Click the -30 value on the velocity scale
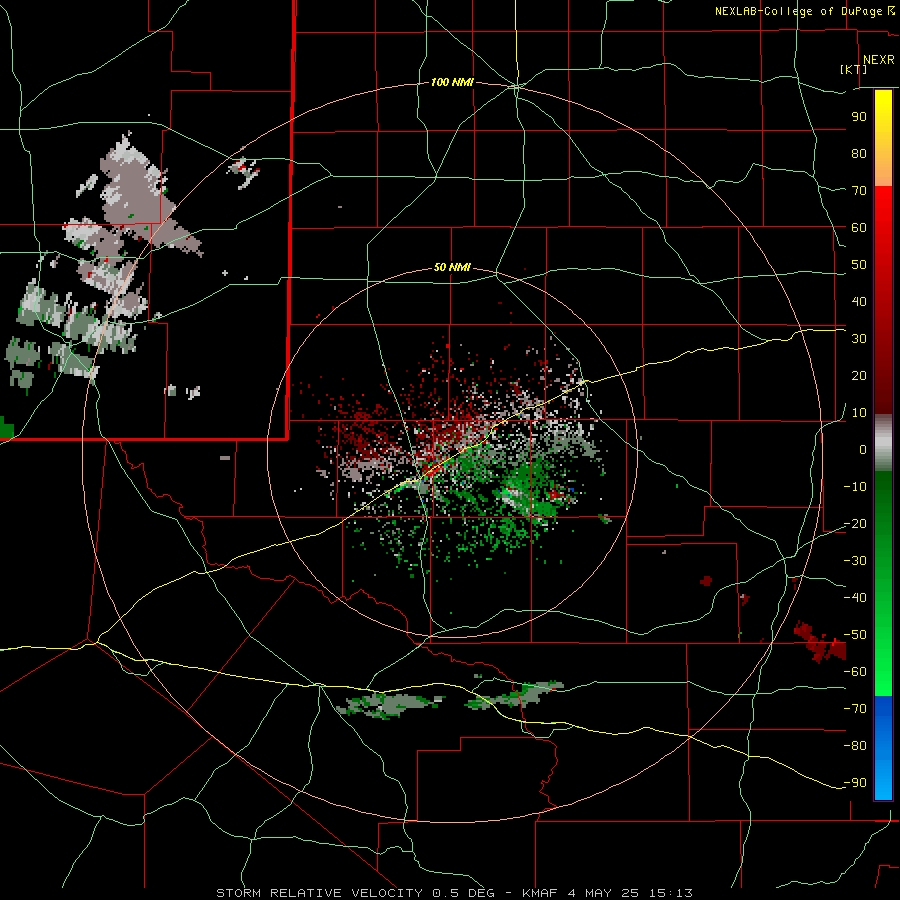 855,561
